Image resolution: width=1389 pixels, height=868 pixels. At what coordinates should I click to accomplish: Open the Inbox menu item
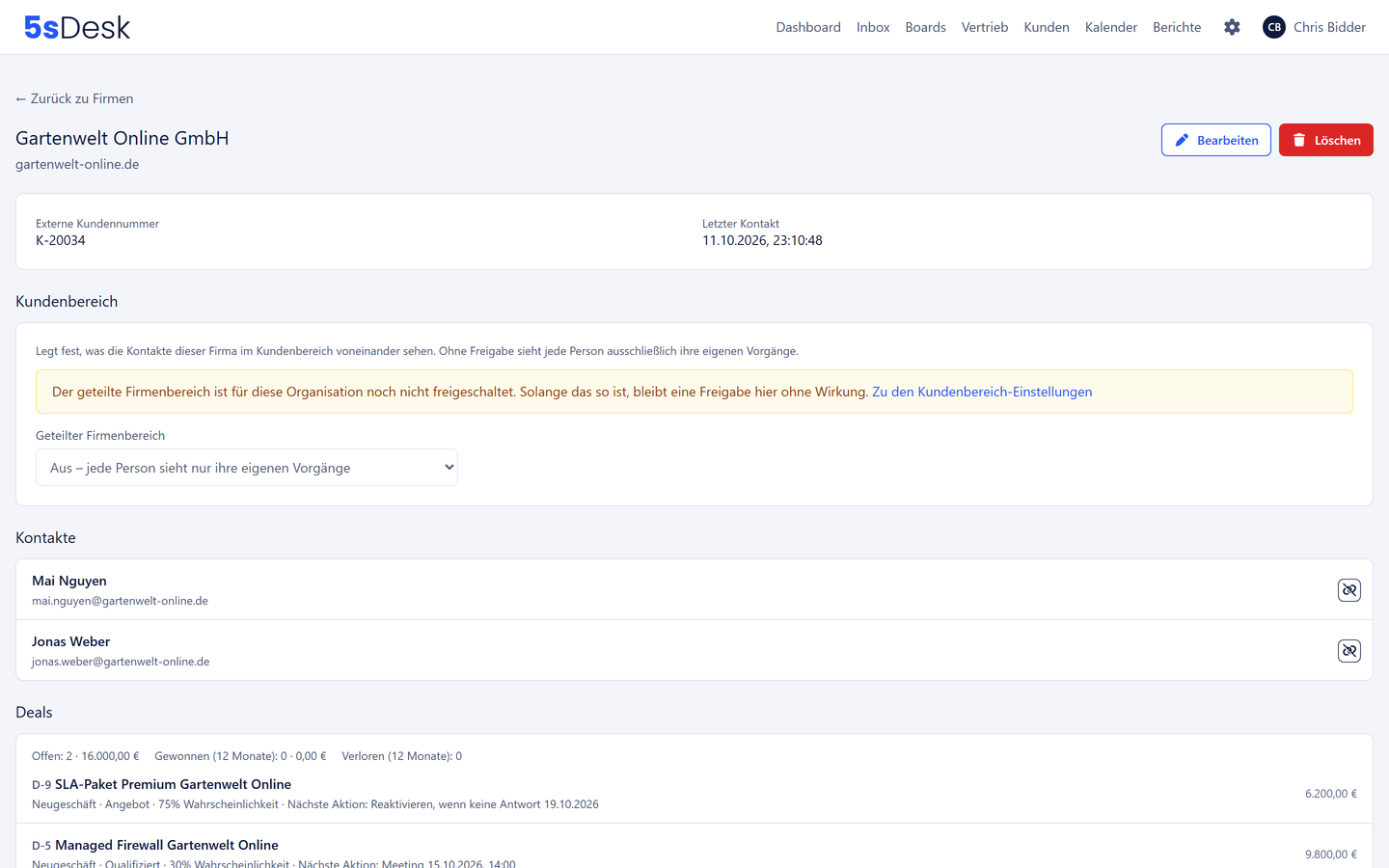point(873,27)
